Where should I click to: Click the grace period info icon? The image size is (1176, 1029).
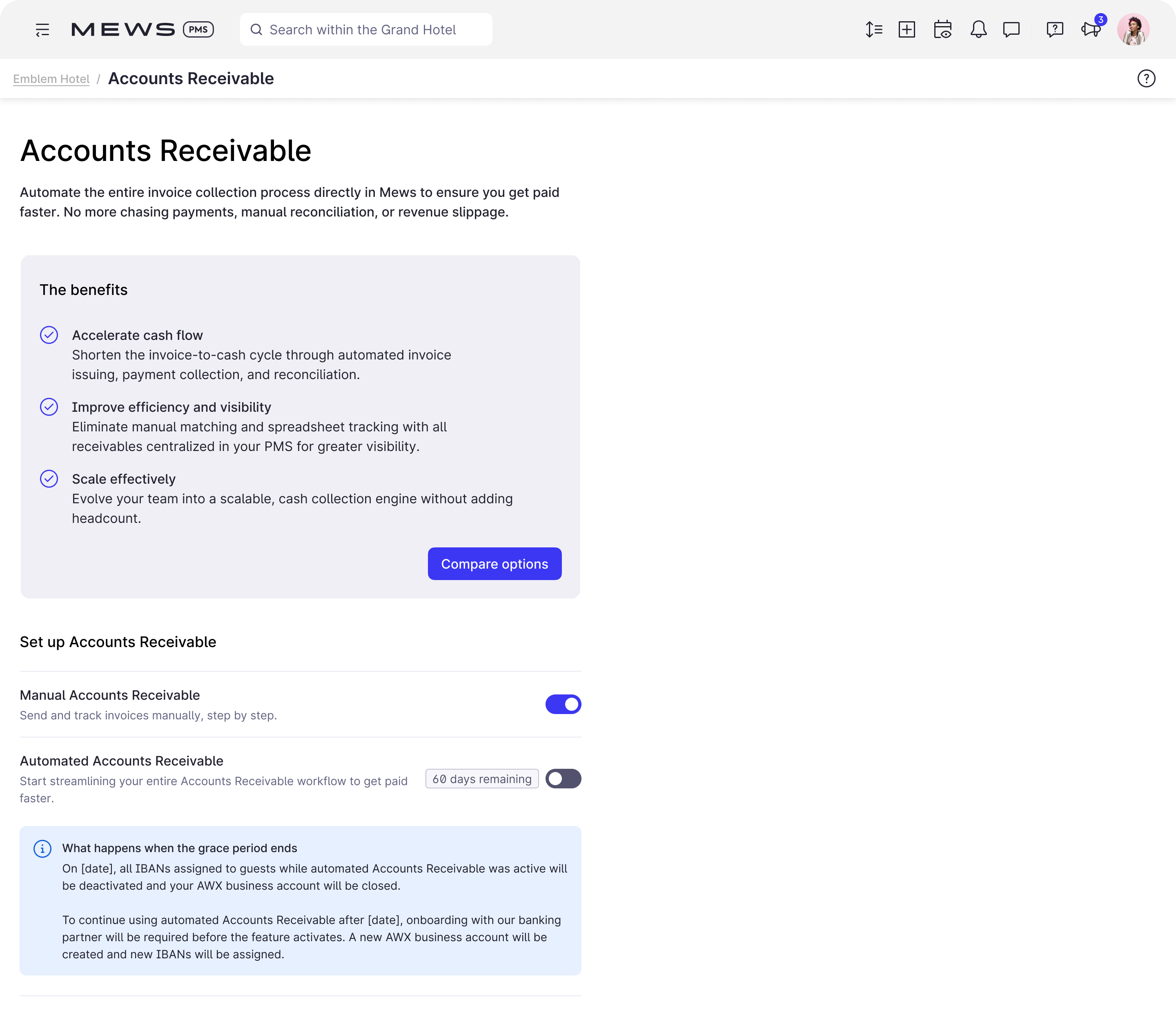42,849
